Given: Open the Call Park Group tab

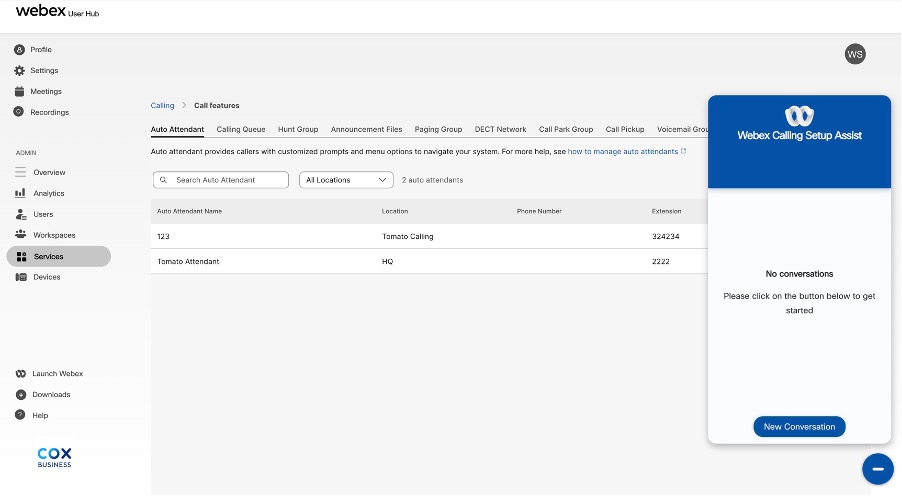Looking at the screenshot, I should pos(566,129).
